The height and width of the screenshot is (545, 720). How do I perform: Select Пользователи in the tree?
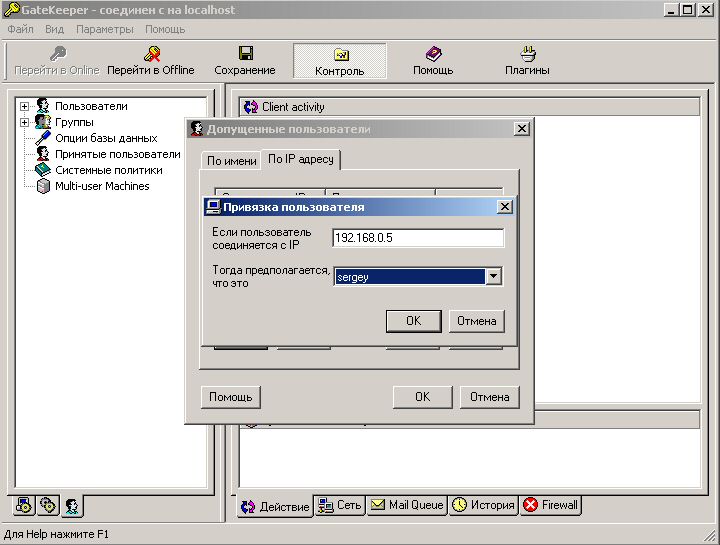(91, 107)
